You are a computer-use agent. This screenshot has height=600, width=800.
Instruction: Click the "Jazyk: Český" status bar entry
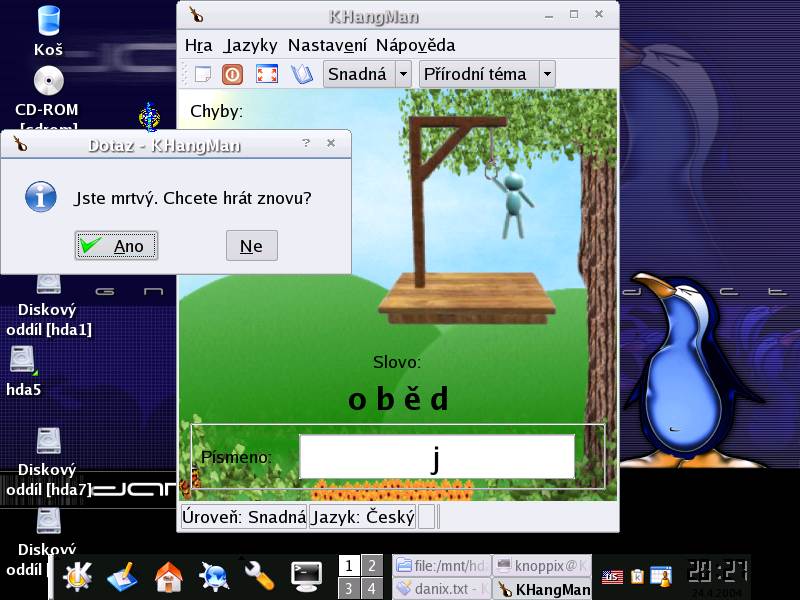362,517
